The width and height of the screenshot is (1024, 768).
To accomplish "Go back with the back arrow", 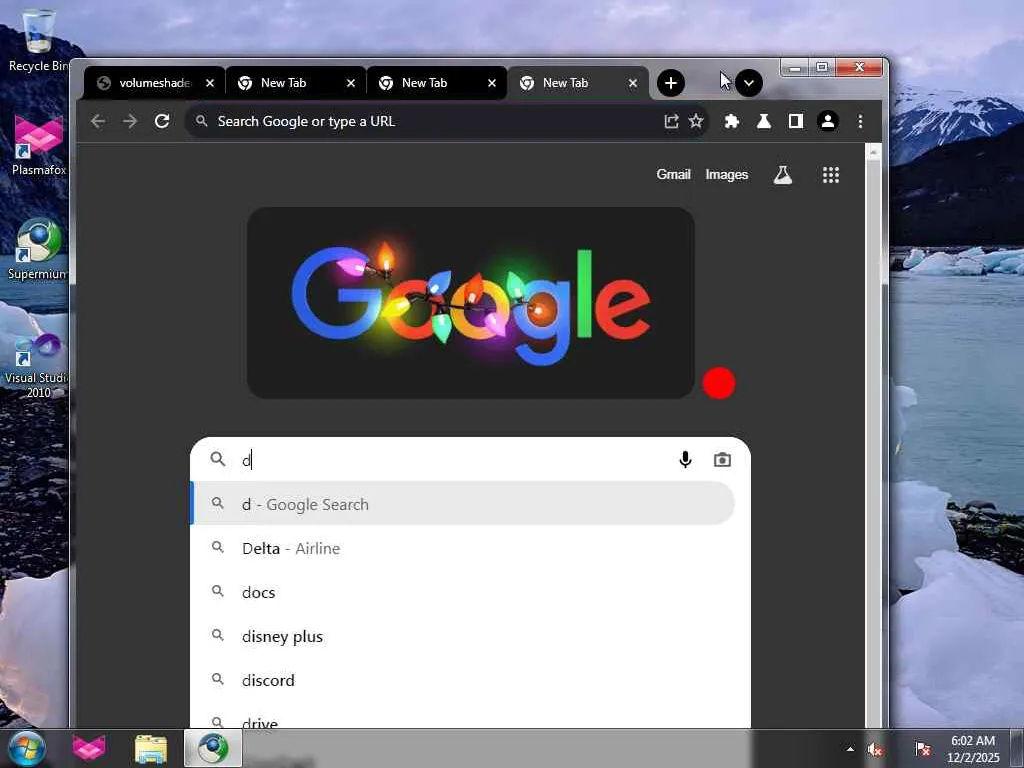I will [98, 121].
